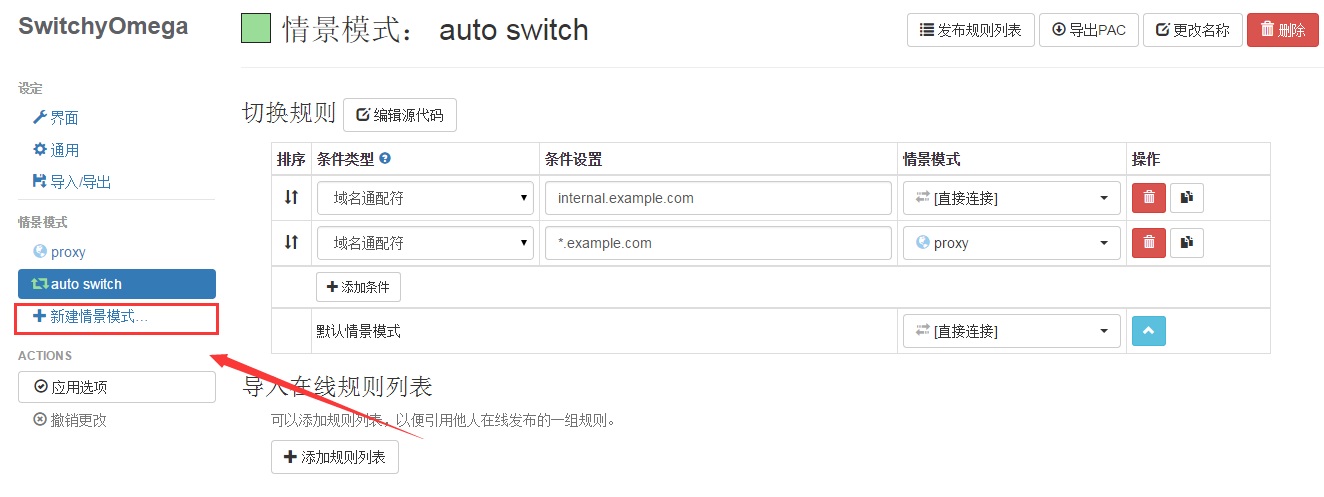
Task: Click the 添加规则列表 button
Action: pos(335,457)
